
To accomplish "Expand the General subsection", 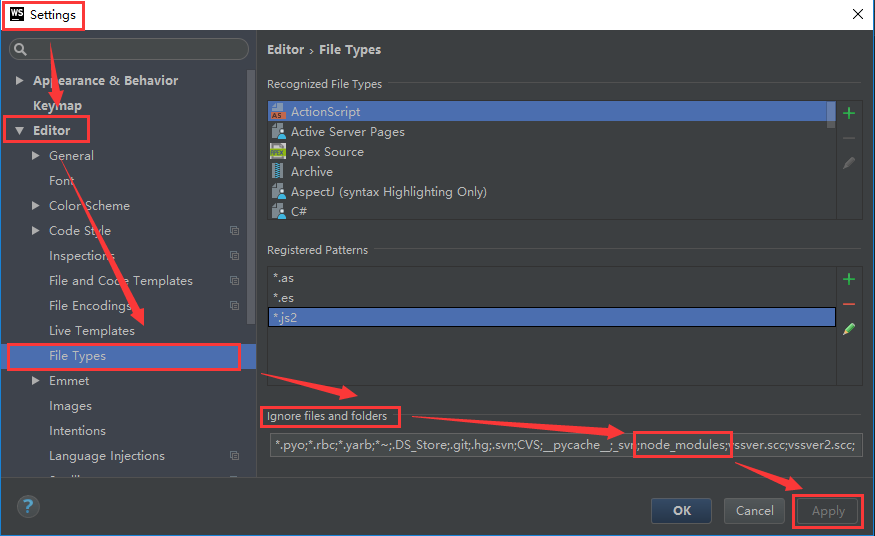I will click(36, 156).
